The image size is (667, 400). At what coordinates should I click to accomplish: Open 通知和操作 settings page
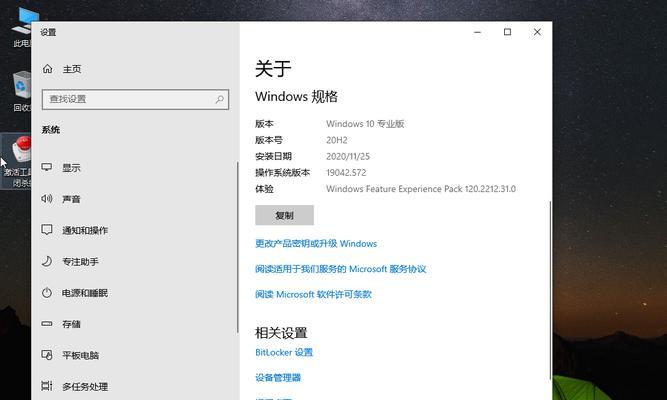85,230
